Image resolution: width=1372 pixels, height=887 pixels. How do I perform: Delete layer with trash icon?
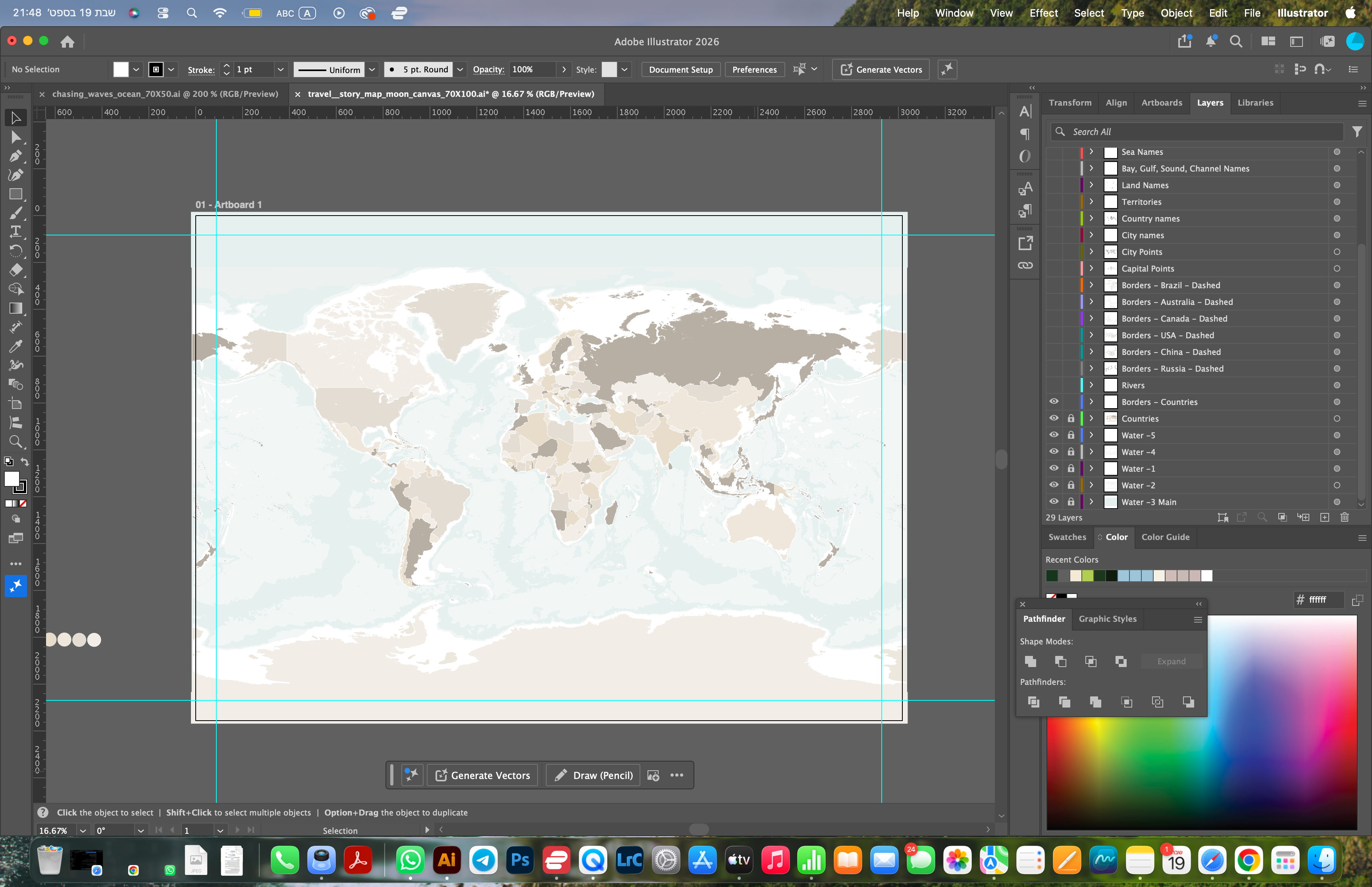[1344, 517]
